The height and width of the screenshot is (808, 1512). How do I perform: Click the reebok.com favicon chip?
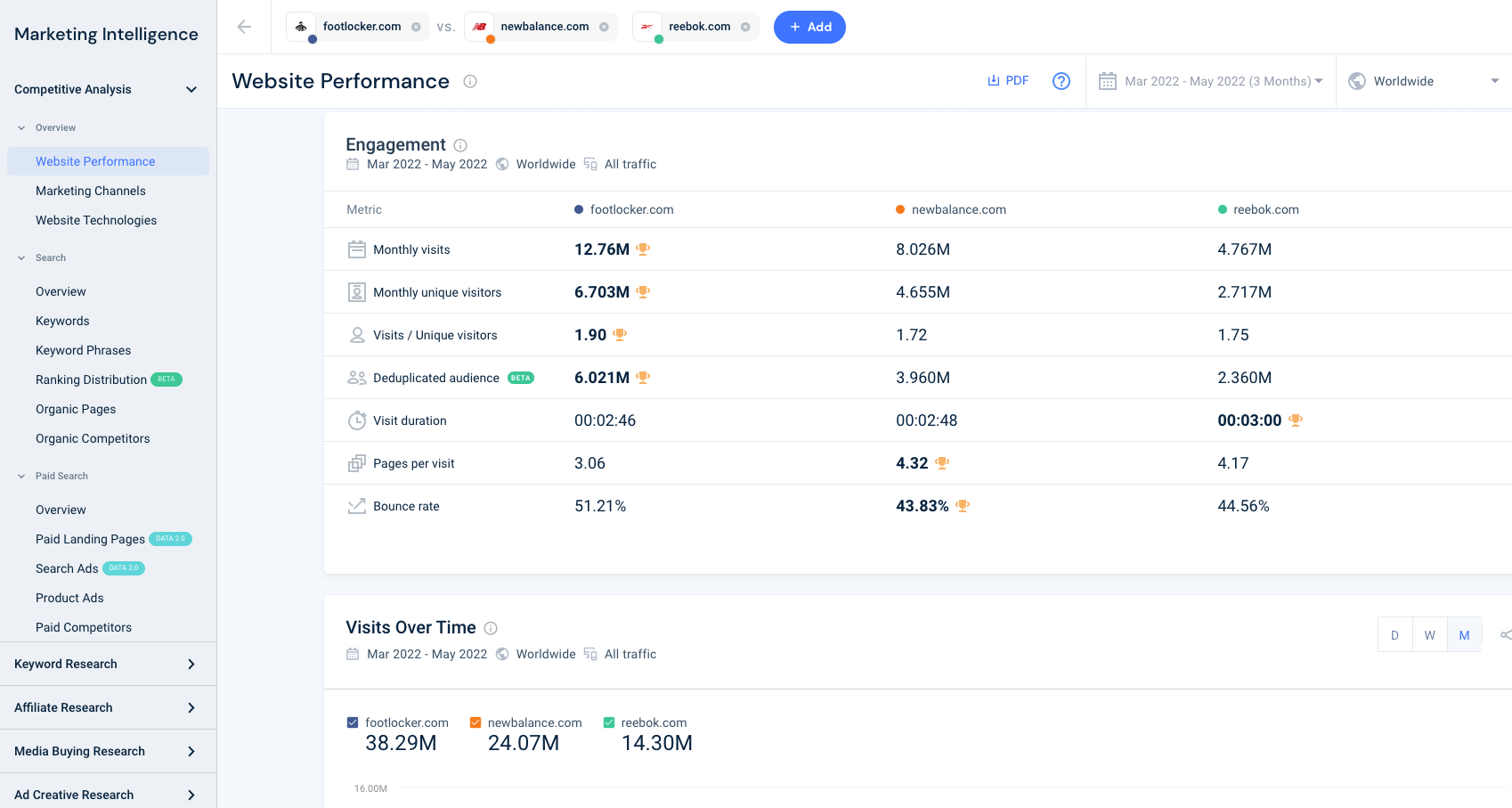pos(647,27)
